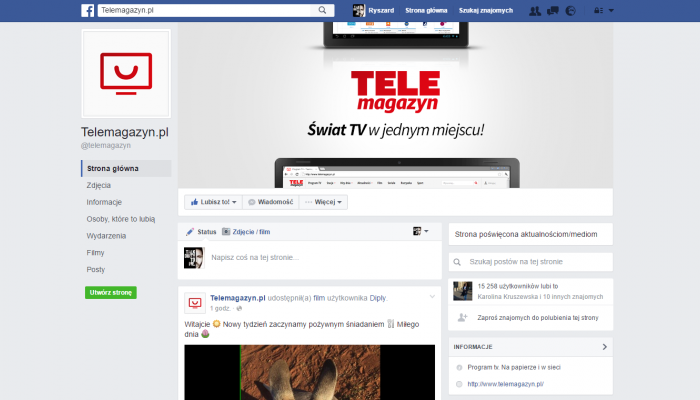The image size is (700, 400).
Task: Expand the Lubisz to! dropdown
Action: [x=212, y=201]
